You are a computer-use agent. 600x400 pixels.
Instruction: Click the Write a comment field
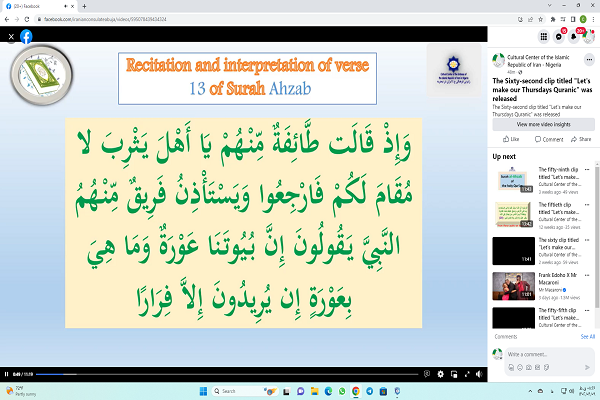(548, 355)
